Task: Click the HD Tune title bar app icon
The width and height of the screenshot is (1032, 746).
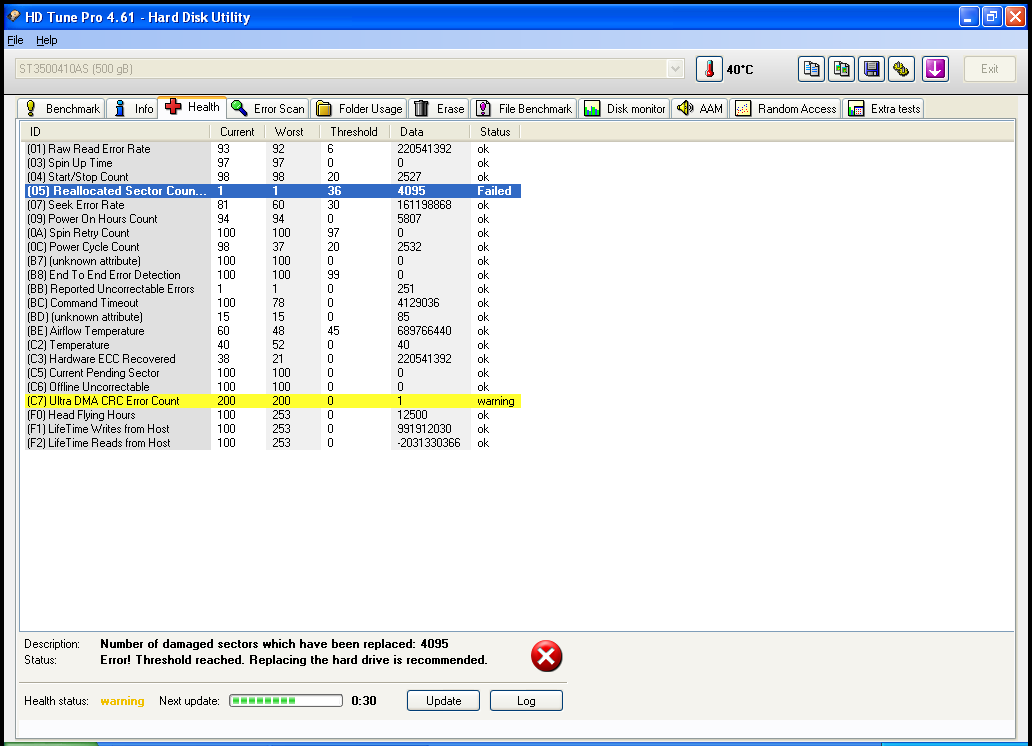Action: (x=13, y=16)
